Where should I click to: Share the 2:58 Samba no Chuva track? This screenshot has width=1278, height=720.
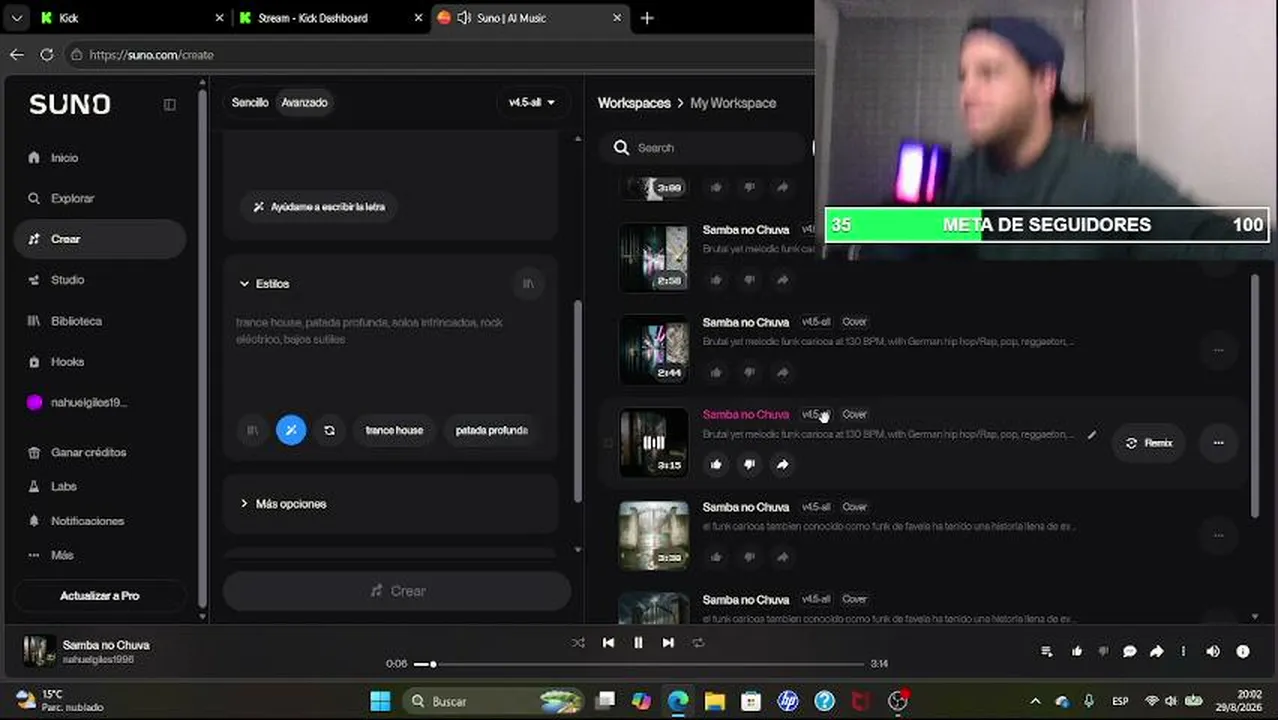782,280
